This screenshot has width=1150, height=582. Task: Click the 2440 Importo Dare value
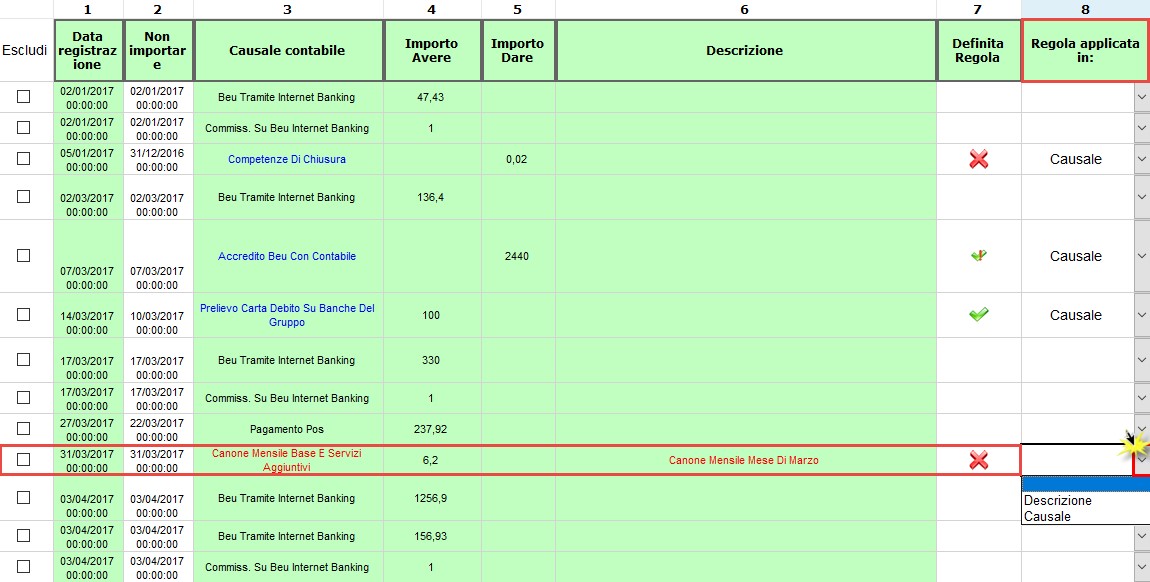[x=517, y=256]
